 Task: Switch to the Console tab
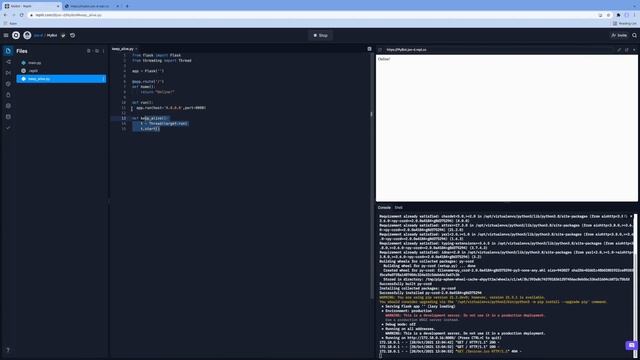click(384, 208)
